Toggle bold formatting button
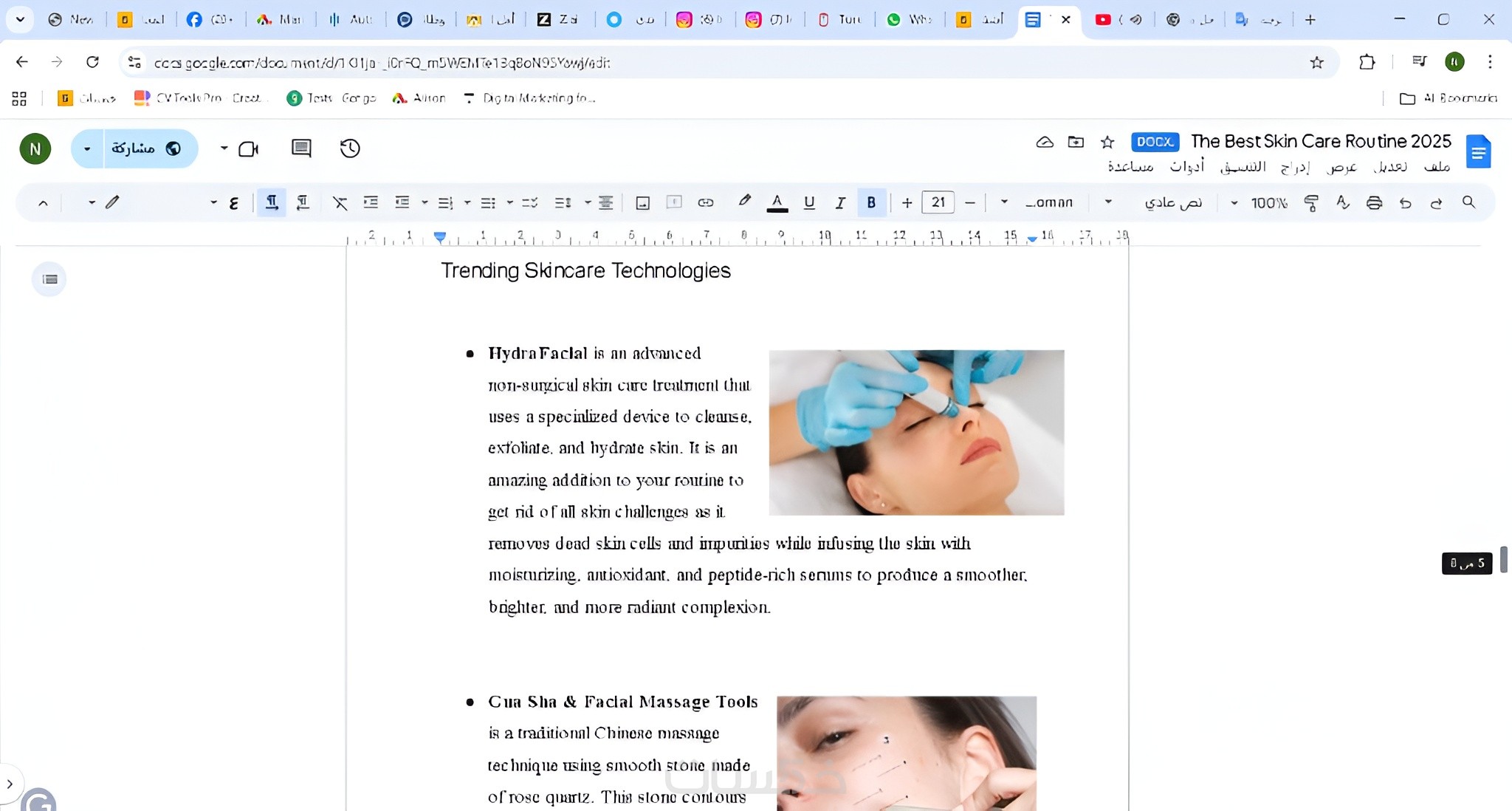Screen dimensions: 1512x811 point(871,202)
